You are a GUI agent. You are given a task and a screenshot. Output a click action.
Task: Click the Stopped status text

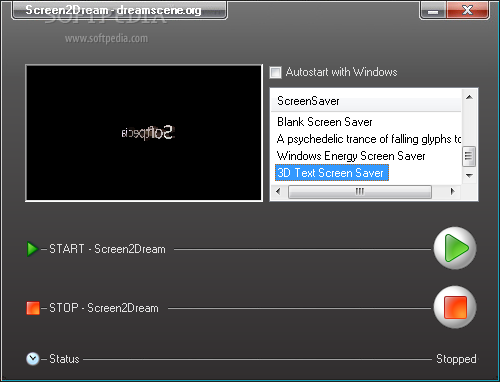456,359
